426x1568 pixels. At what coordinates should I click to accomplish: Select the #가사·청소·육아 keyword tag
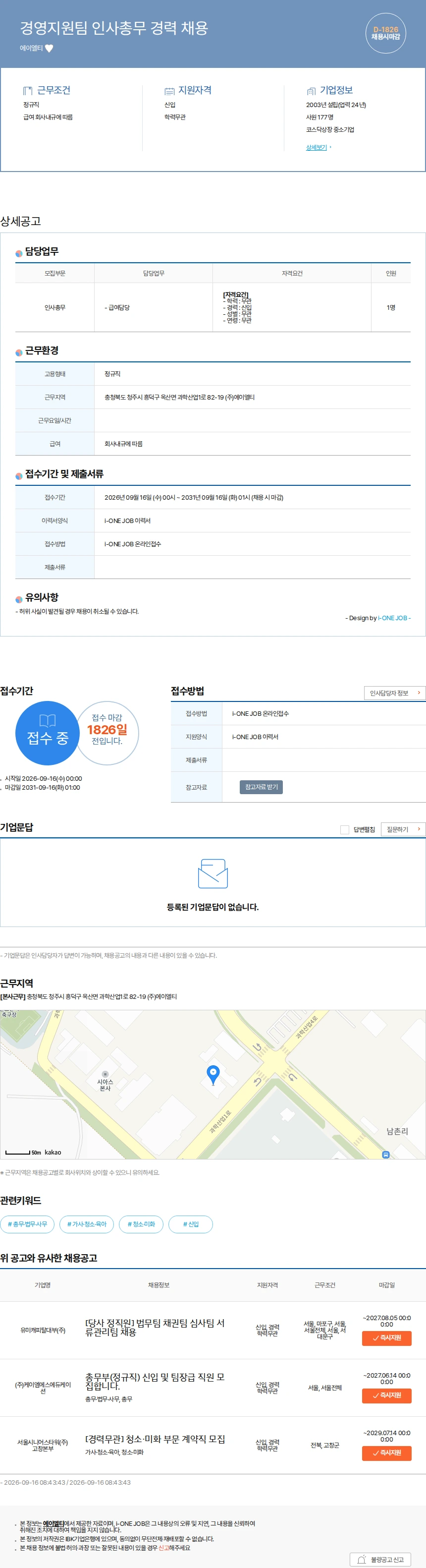tap(86, 1224)
